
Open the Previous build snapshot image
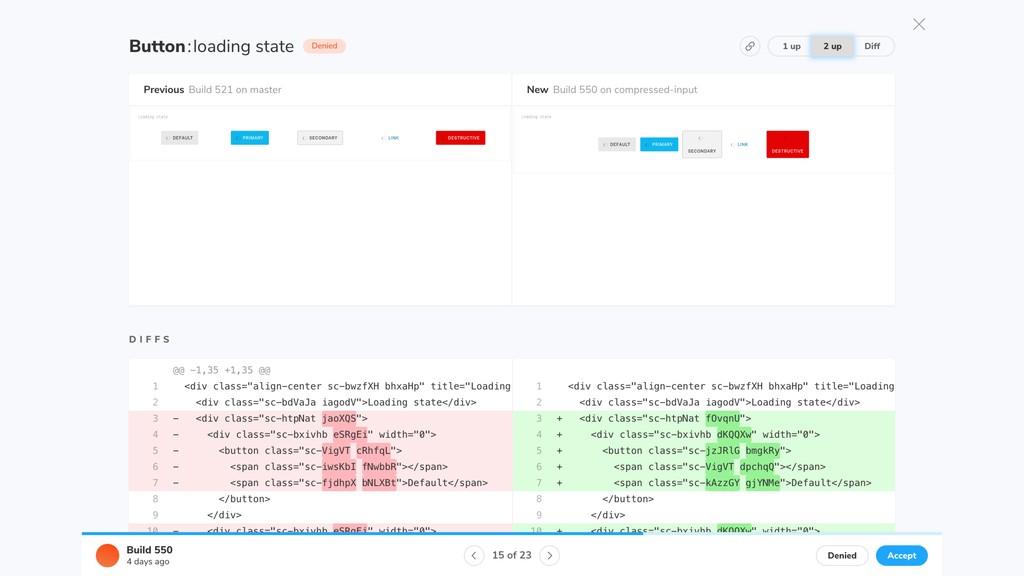click(320, 134)
